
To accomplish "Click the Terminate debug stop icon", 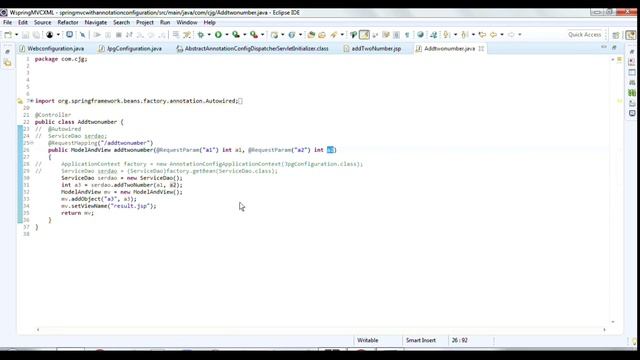I will point(119,35).
